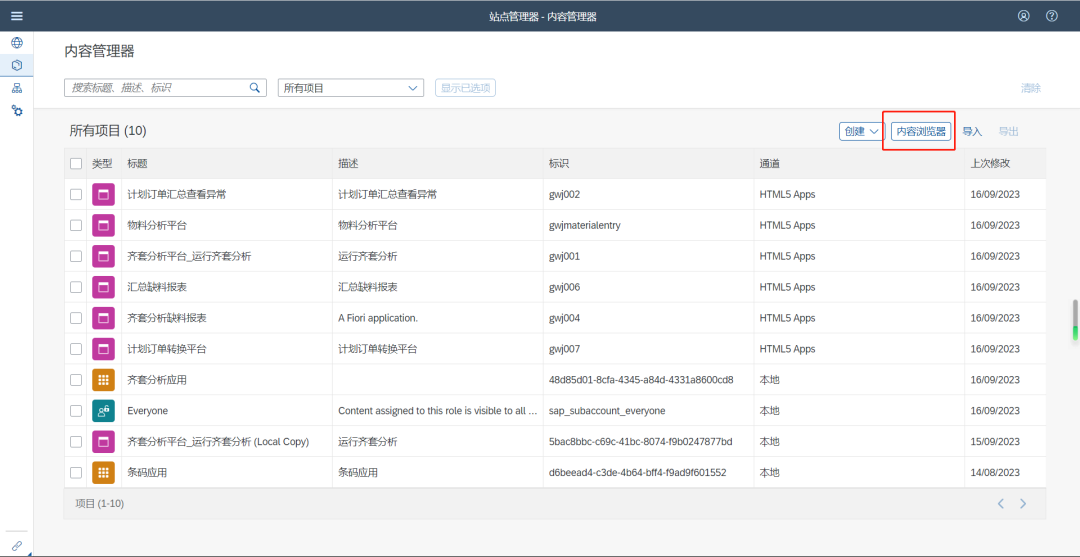
Task: Select the content manager cube sidebar icon
Action: 17,65
